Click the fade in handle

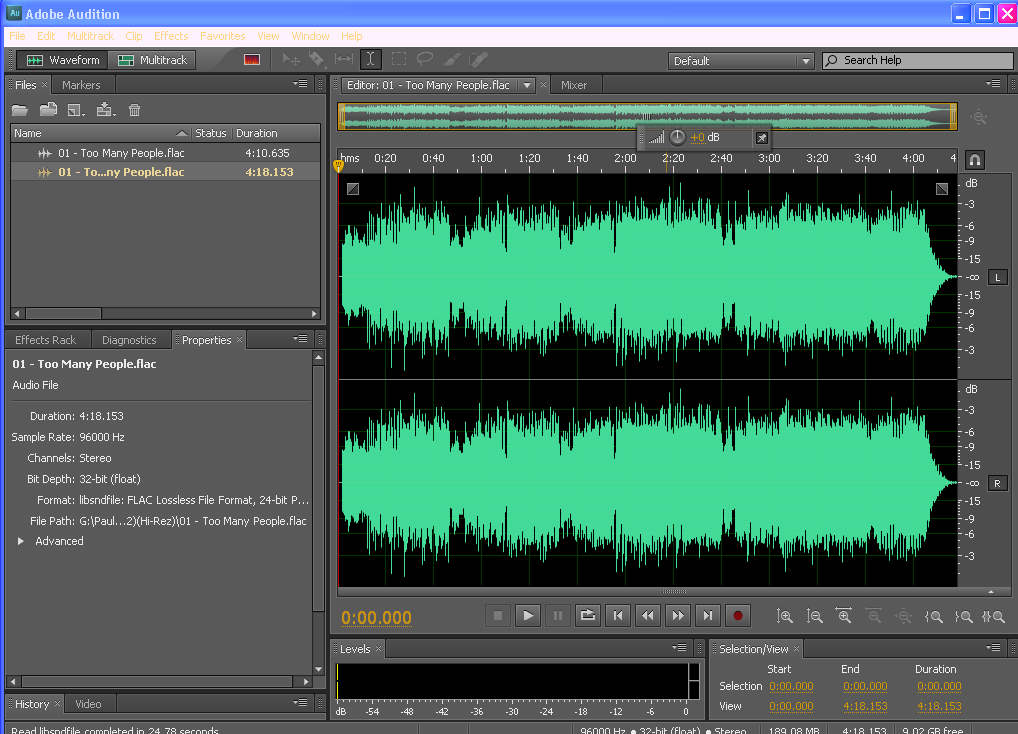tap(353, 189)
